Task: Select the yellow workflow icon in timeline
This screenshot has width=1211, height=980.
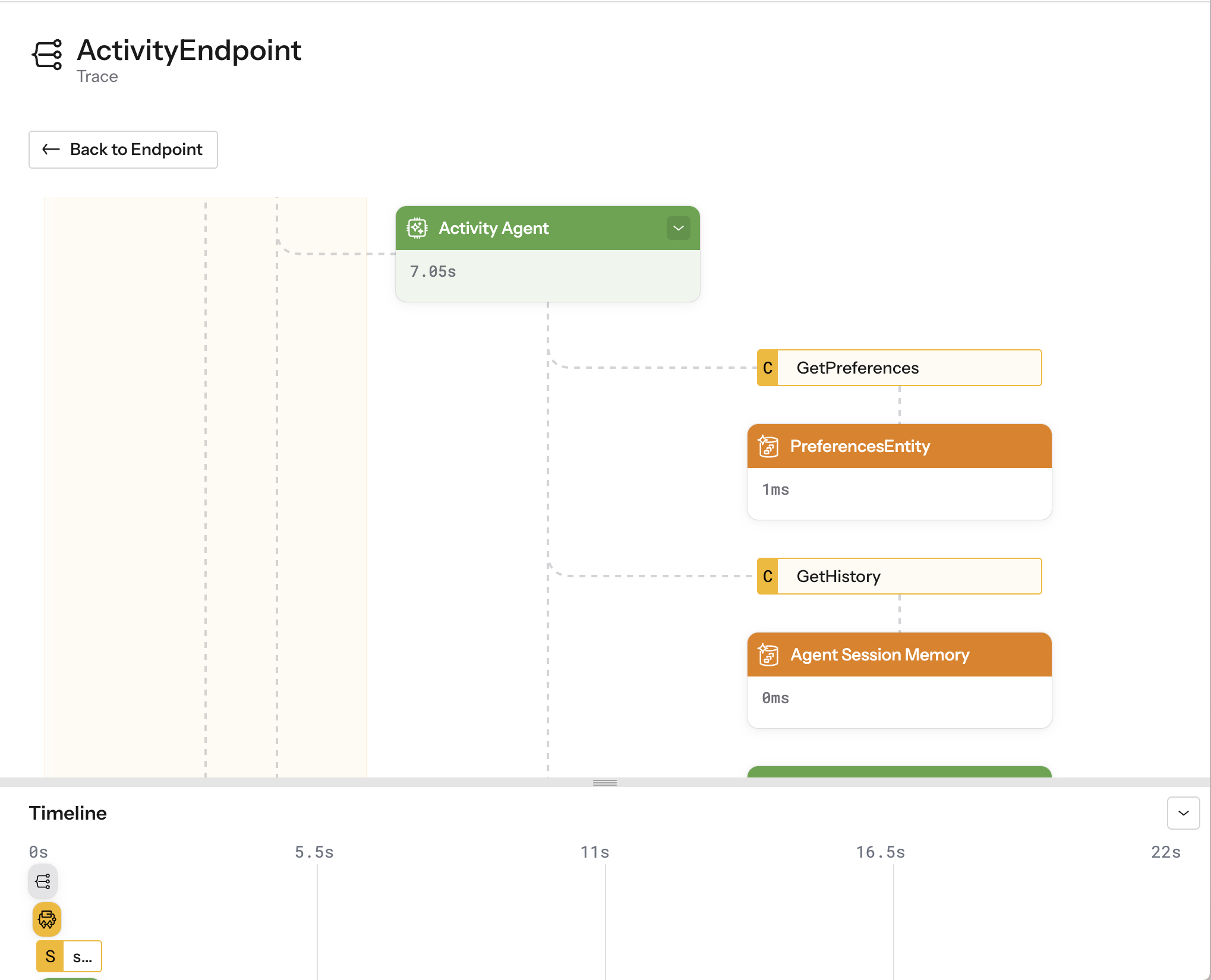Action: [x=47, y=919]
